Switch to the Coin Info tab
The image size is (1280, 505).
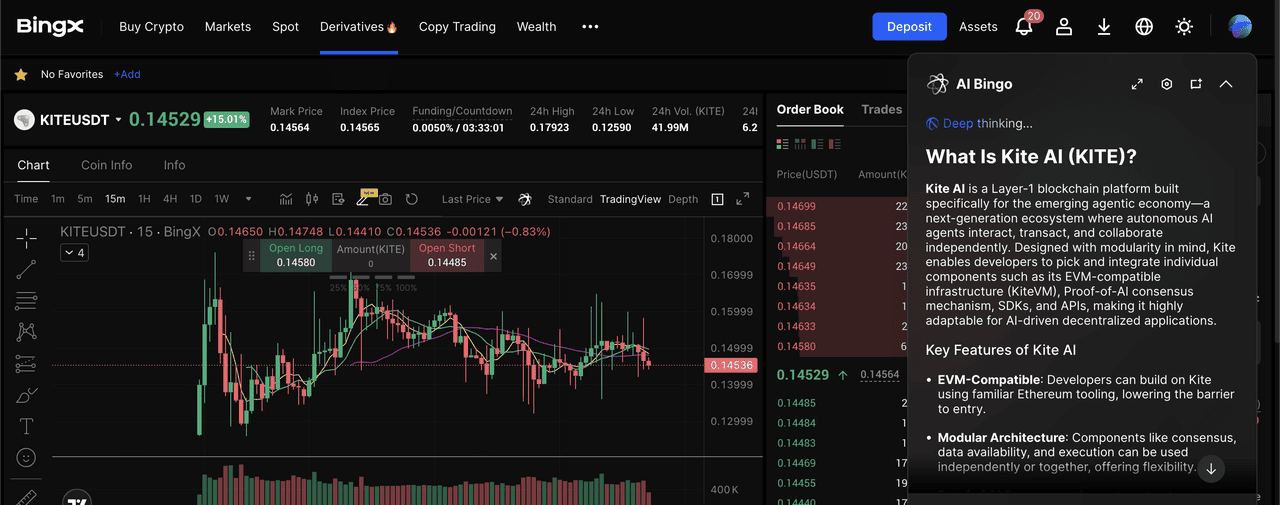106,165
